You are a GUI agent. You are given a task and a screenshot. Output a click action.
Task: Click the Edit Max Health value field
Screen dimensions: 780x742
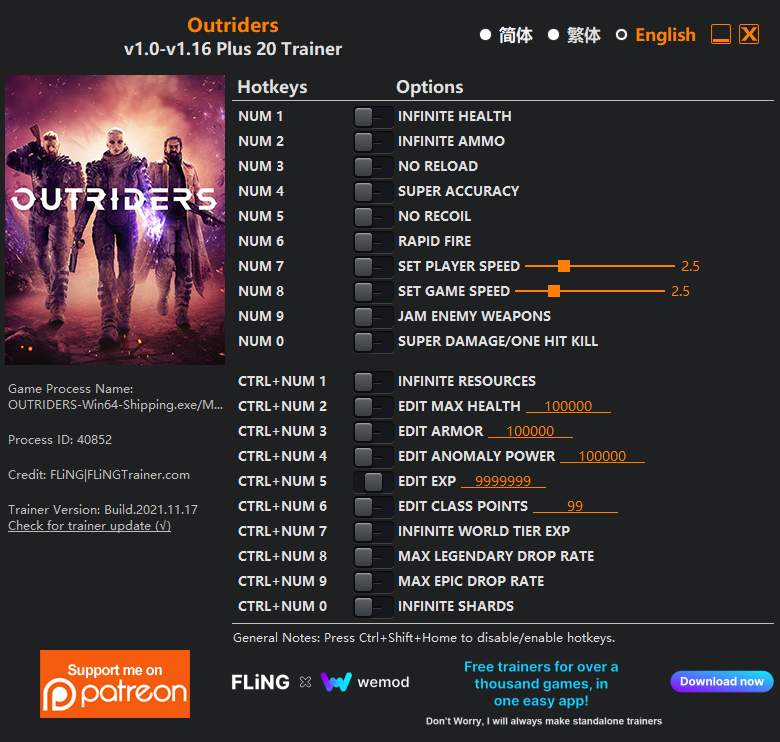coord(568,406)
